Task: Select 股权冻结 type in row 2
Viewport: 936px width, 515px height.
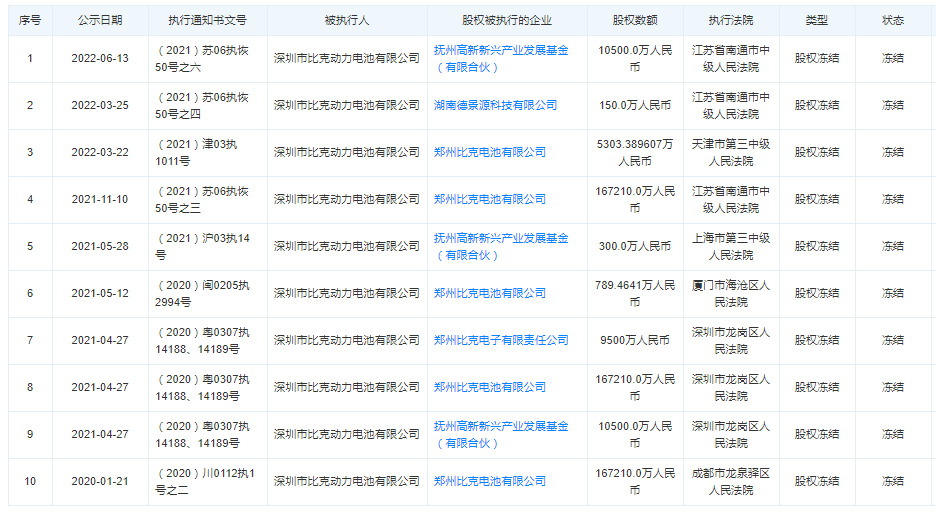Action: point(817,105)
